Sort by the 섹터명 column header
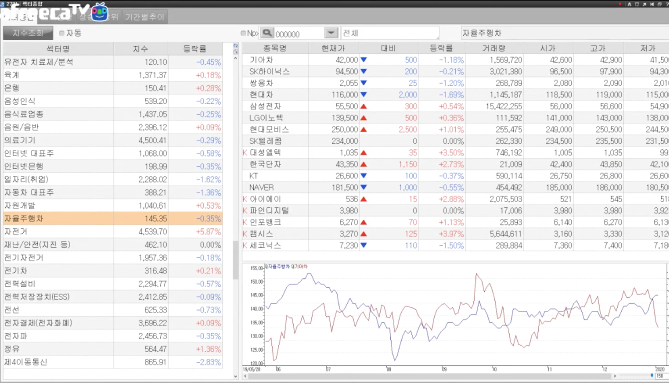The height and width of the screenshot is (383, 669). pyautogui.click(x=58, y=49)
